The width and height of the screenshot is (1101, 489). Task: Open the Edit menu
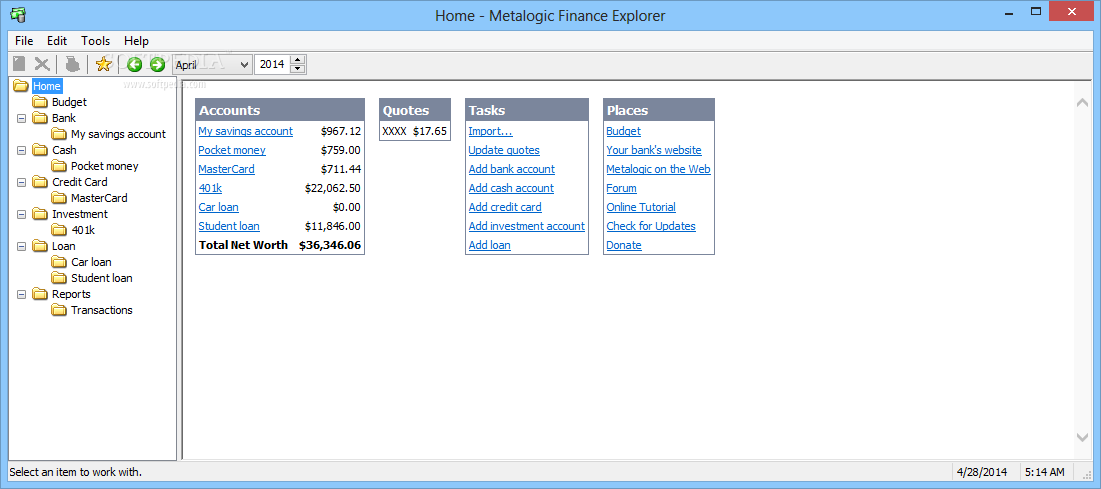coord(57,41)
